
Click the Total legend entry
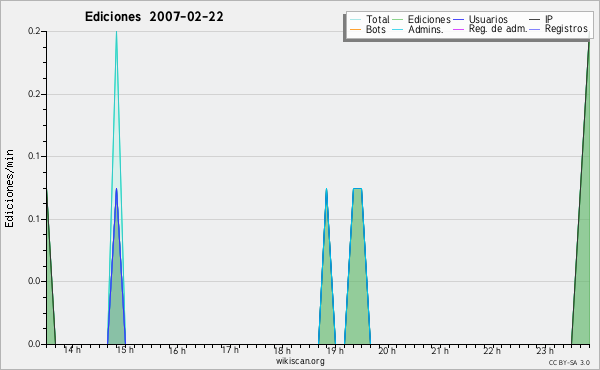(x=370, y=19)
